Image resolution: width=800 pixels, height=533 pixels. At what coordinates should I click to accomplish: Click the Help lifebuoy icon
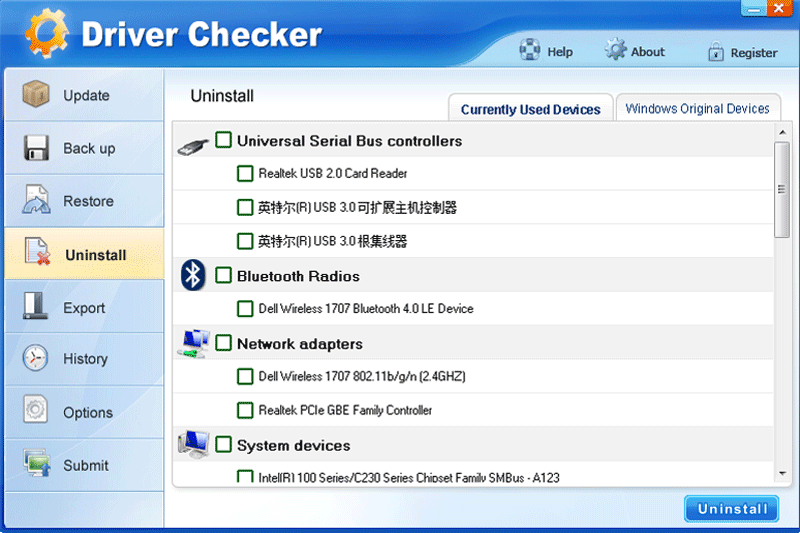point(530,50)
